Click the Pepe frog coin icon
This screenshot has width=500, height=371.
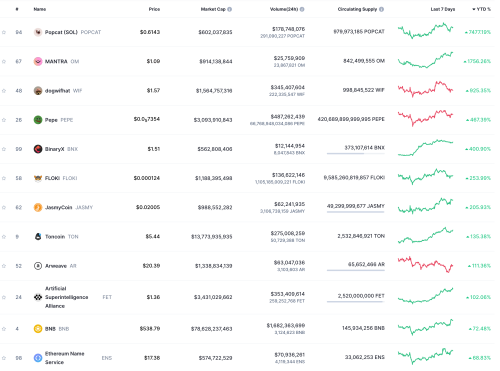coord(38,120)
